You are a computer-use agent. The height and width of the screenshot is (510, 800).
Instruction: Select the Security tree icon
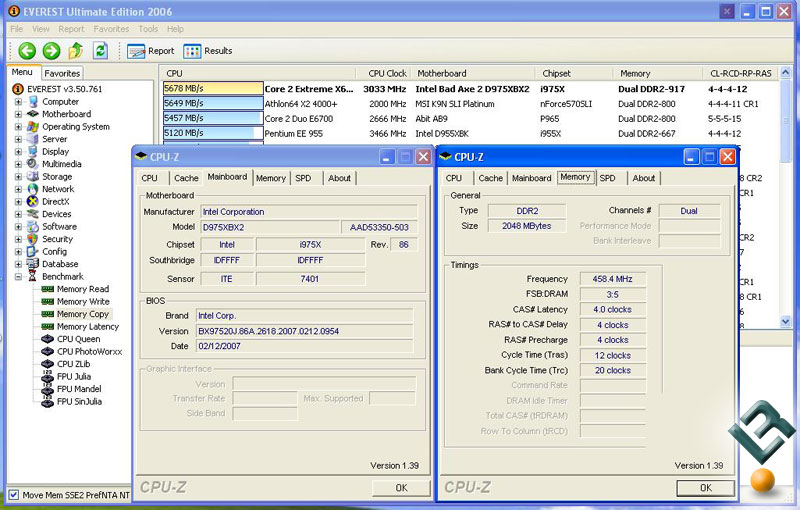pyautogui.click(x=33, y=239)
